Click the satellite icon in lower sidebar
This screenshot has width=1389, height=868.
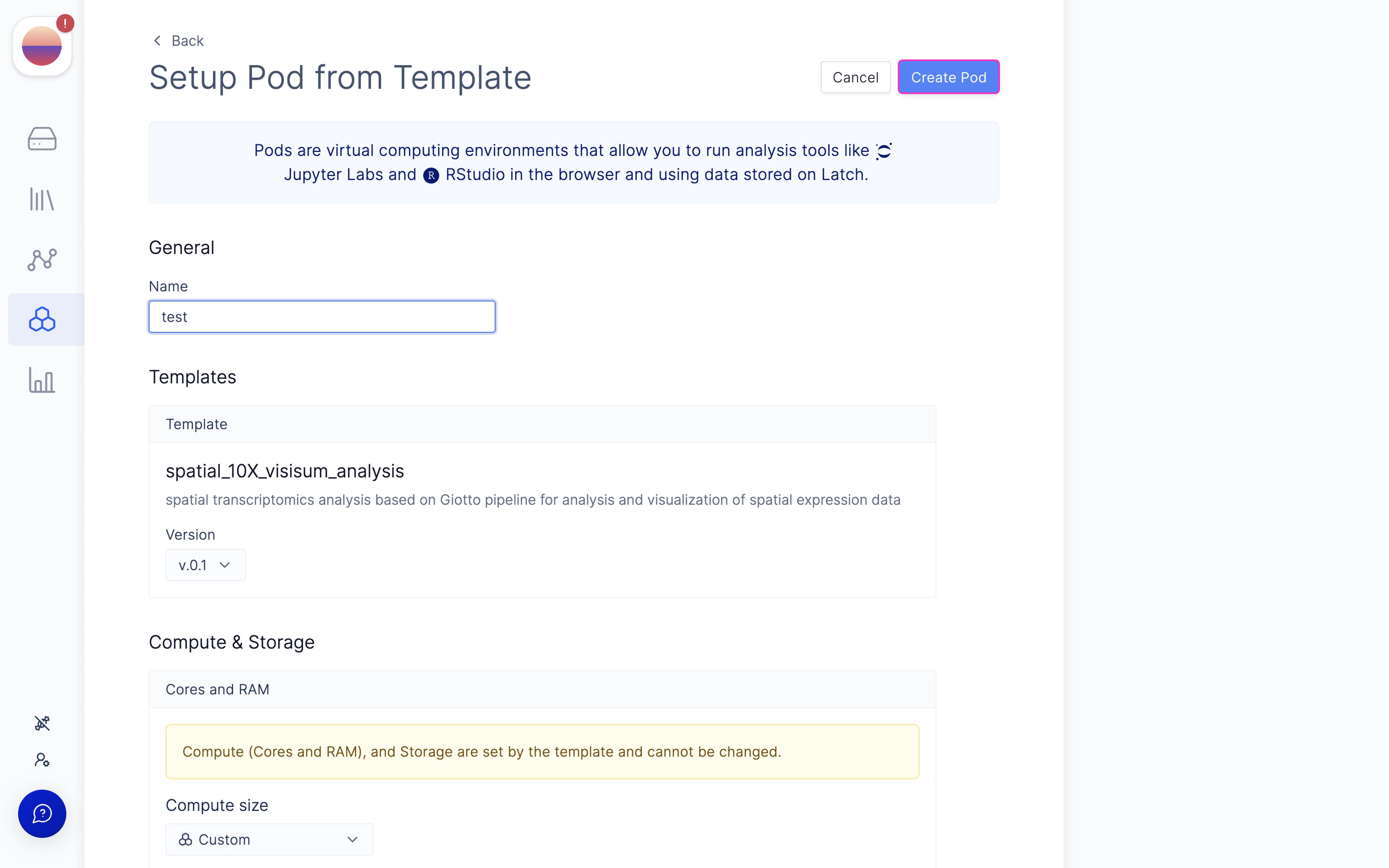[42, 723]
